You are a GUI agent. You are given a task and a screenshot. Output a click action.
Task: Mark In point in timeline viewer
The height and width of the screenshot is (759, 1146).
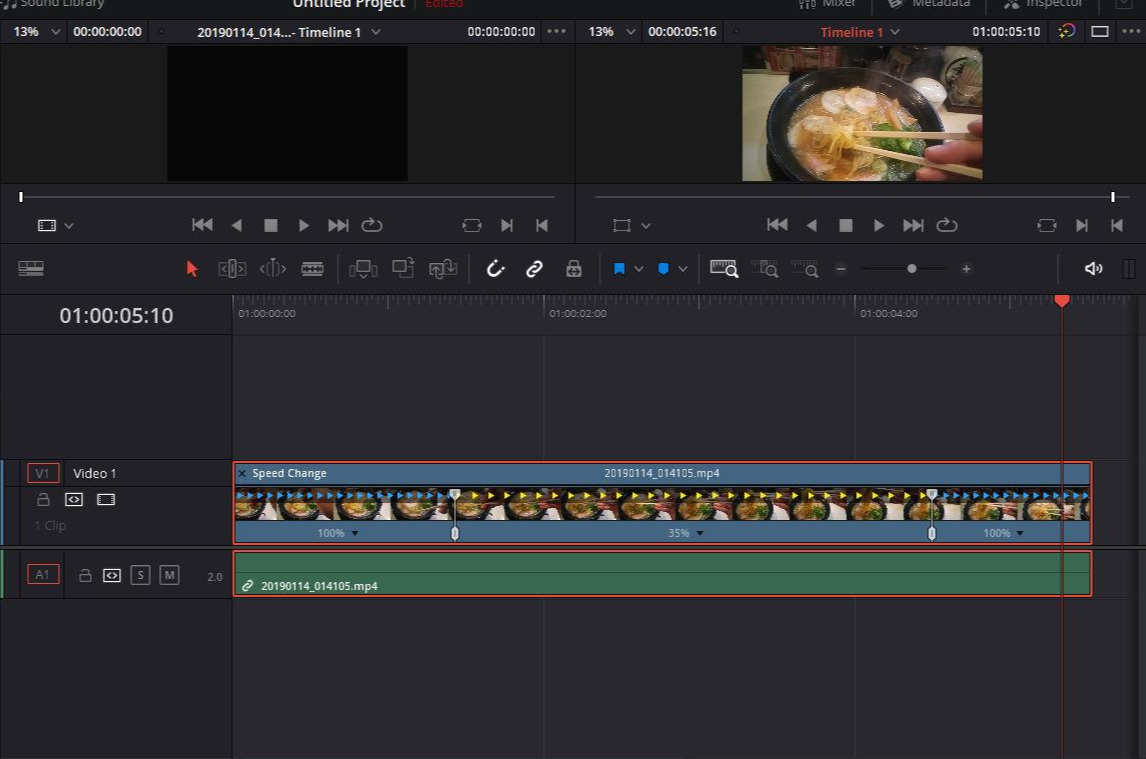pyautogui.click(x=1082, y=225)
